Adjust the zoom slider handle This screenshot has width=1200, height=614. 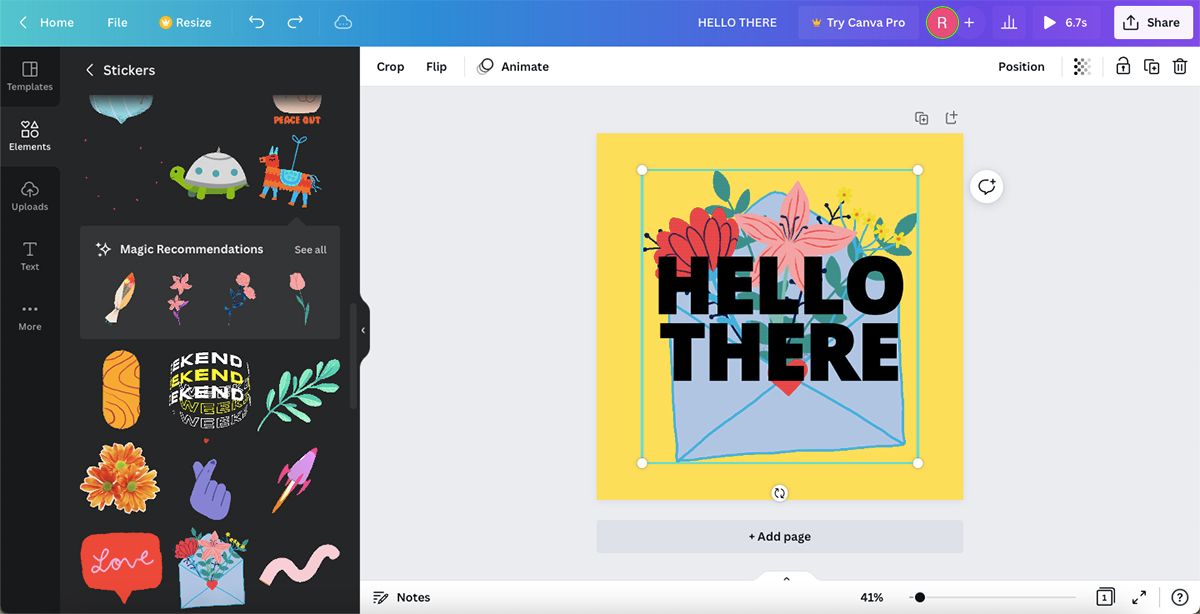coord(920,597)
